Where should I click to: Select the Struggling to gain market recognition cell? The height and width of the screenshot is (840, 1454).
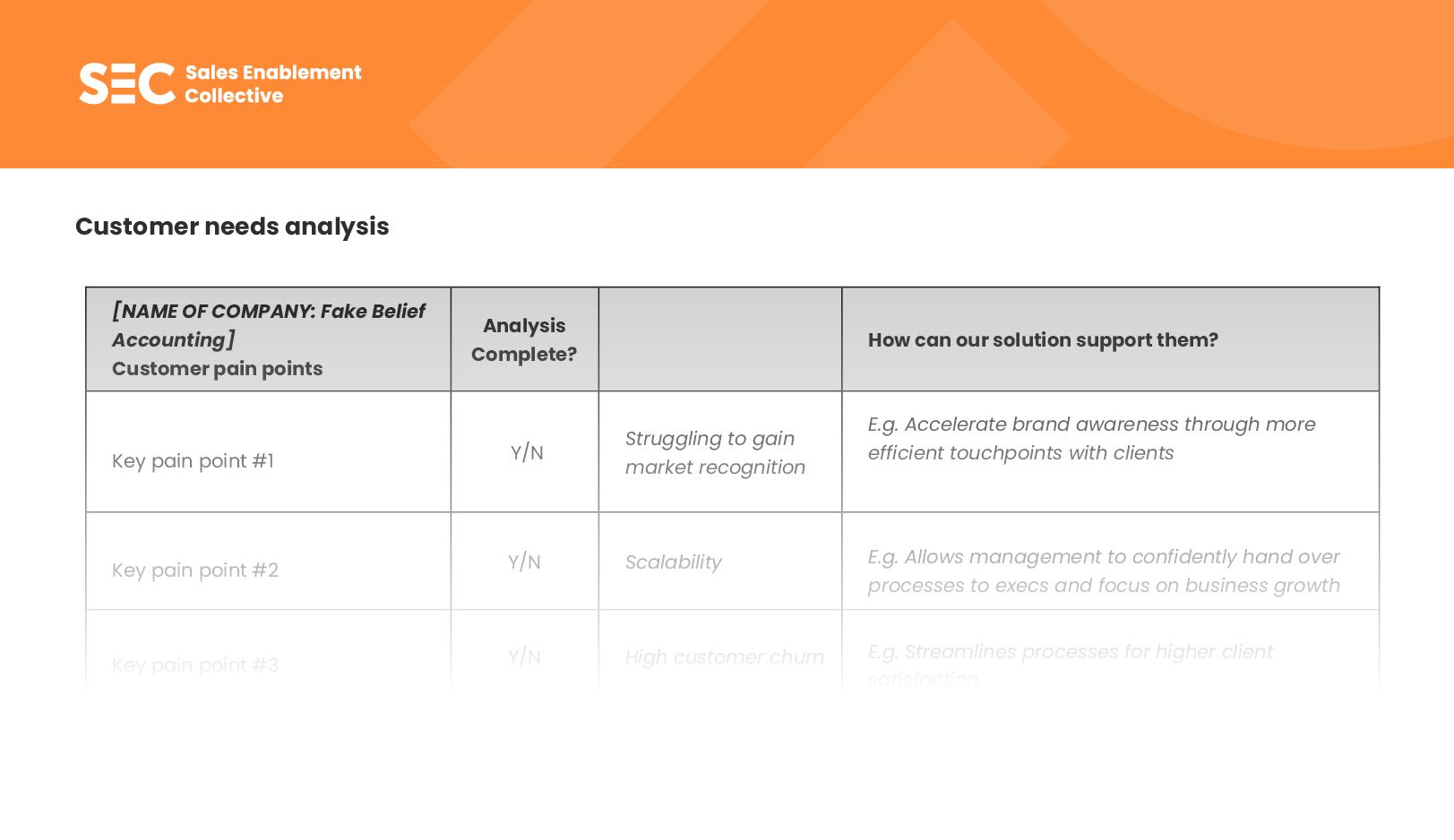[715, 453]
